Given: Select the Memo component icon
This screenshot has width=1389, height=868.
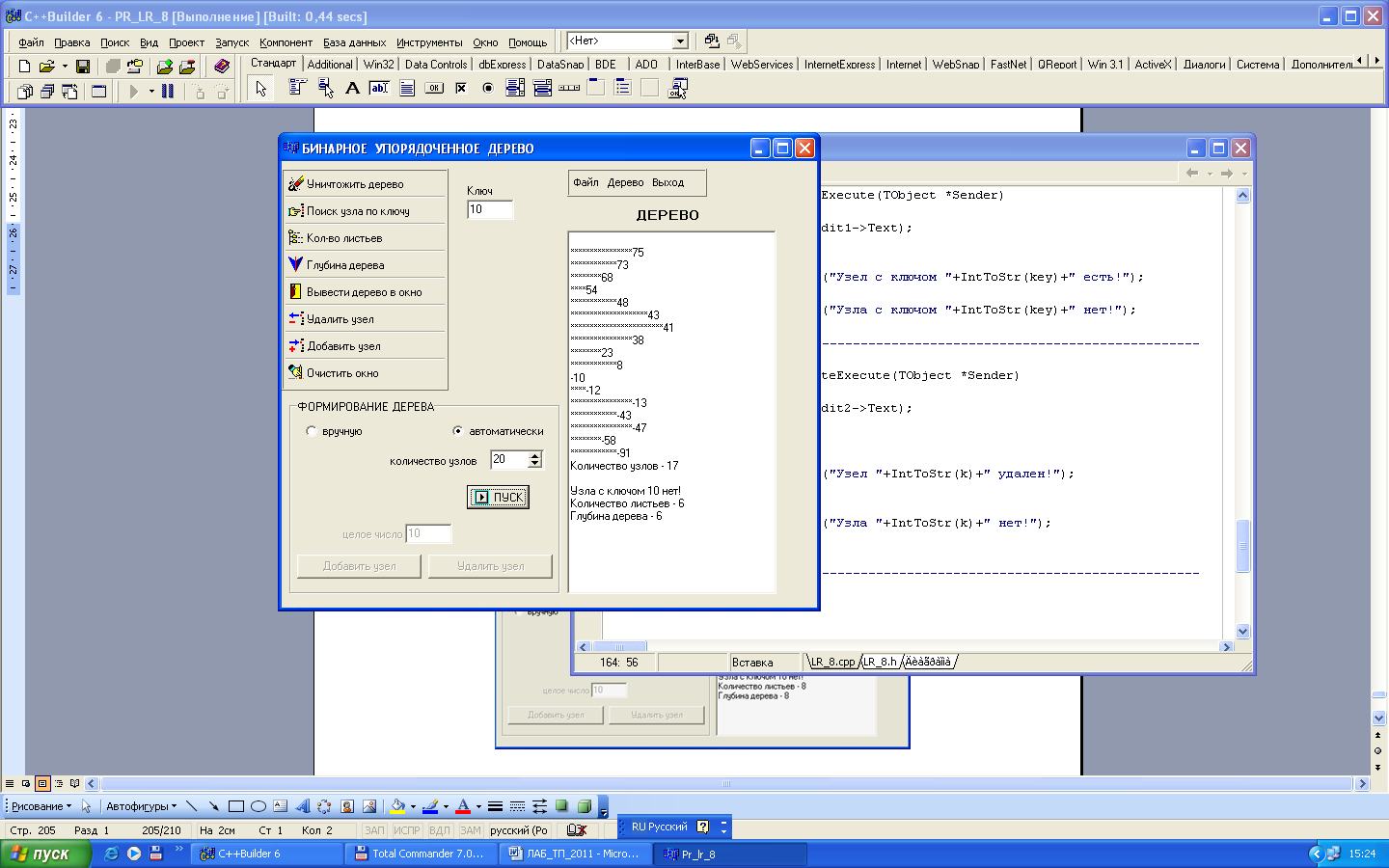Looking at the screenshot, I should coord(407,88).
